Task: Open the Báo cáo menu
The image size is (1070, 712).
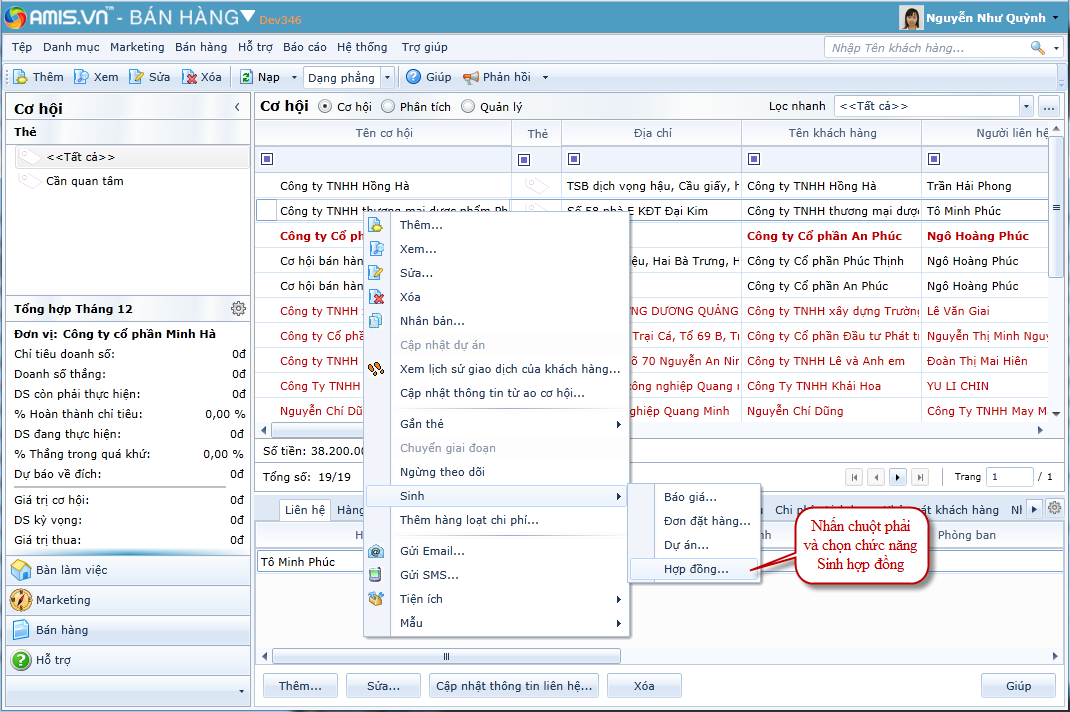Action: (x=304, y=47)
